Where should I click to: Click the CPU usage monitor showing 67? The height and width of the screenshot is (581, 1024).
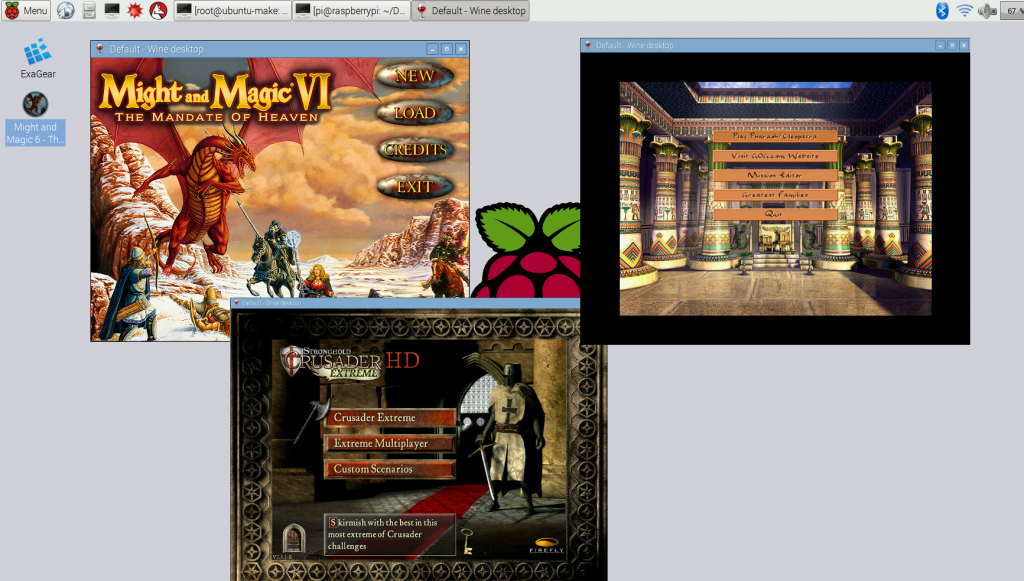[1012, 10]
